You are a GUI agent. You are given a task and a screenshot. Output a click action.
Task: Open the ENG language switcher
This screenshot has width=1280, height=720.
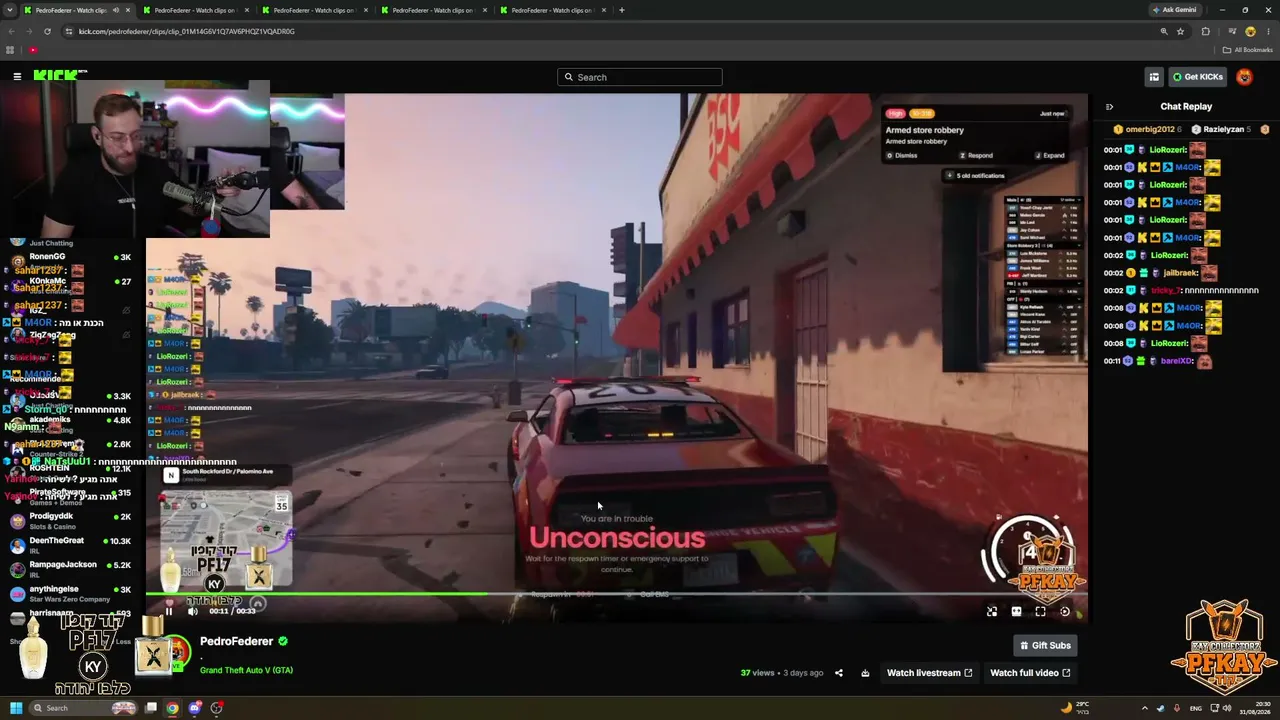click(x=1196, y=708)
